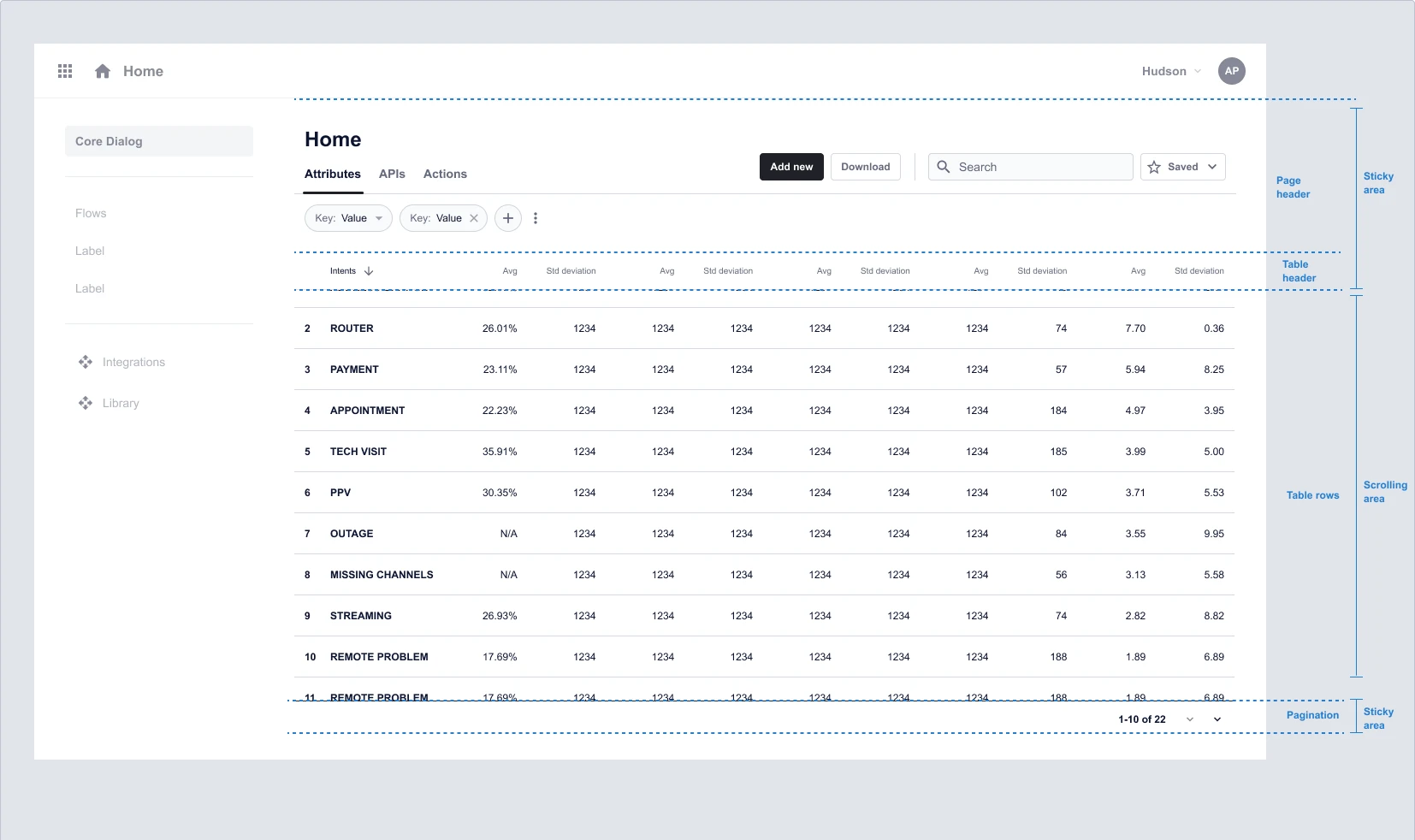Click the Home house icon
This screenshot has width=1415, height=840.
click(103, 71)
